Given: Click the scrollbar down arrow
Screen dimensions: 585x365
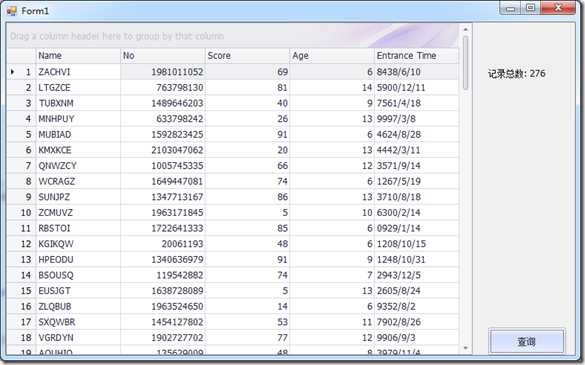Looking at the screenshot, I should 465,348.
